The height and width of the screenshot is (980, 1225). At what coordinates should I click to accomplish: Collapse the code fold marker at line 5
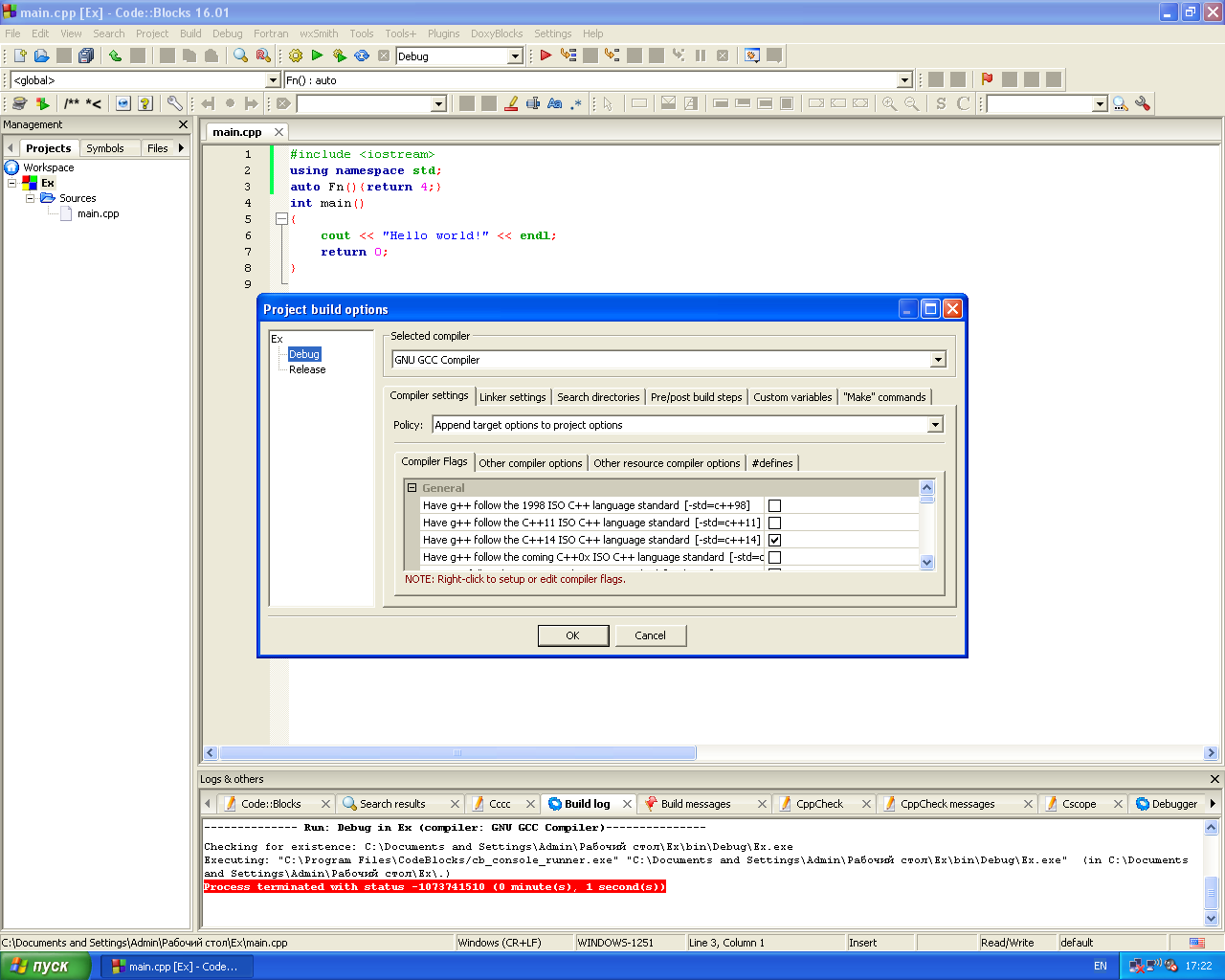pos(281,219)
